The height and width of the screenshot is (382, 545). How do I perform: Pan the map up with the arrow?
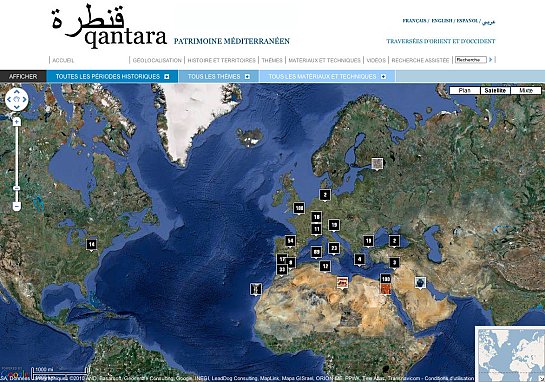point(17,92)
